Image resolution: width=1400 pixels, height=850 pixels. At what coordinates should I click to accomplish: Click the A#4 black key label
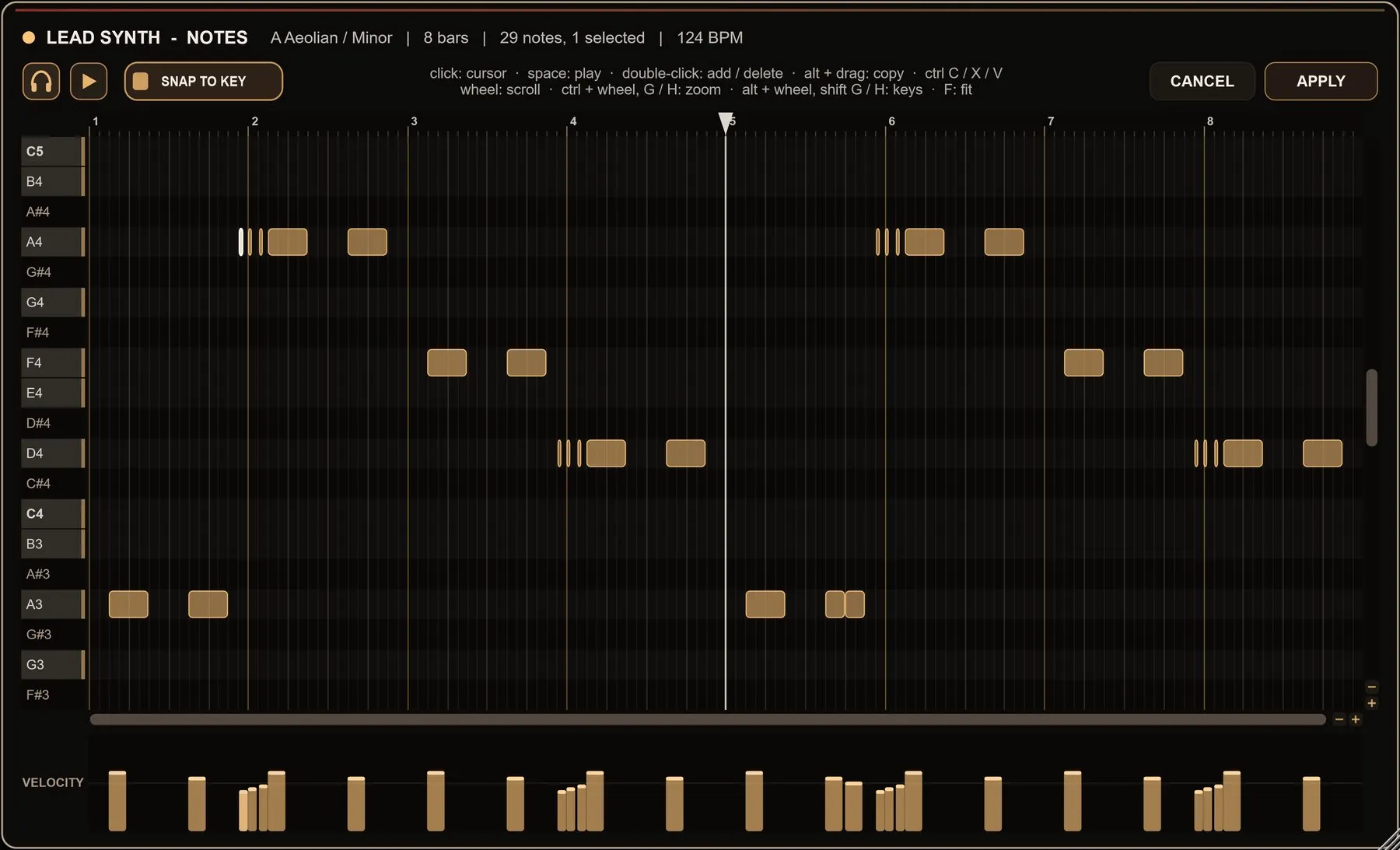point(38,212)
